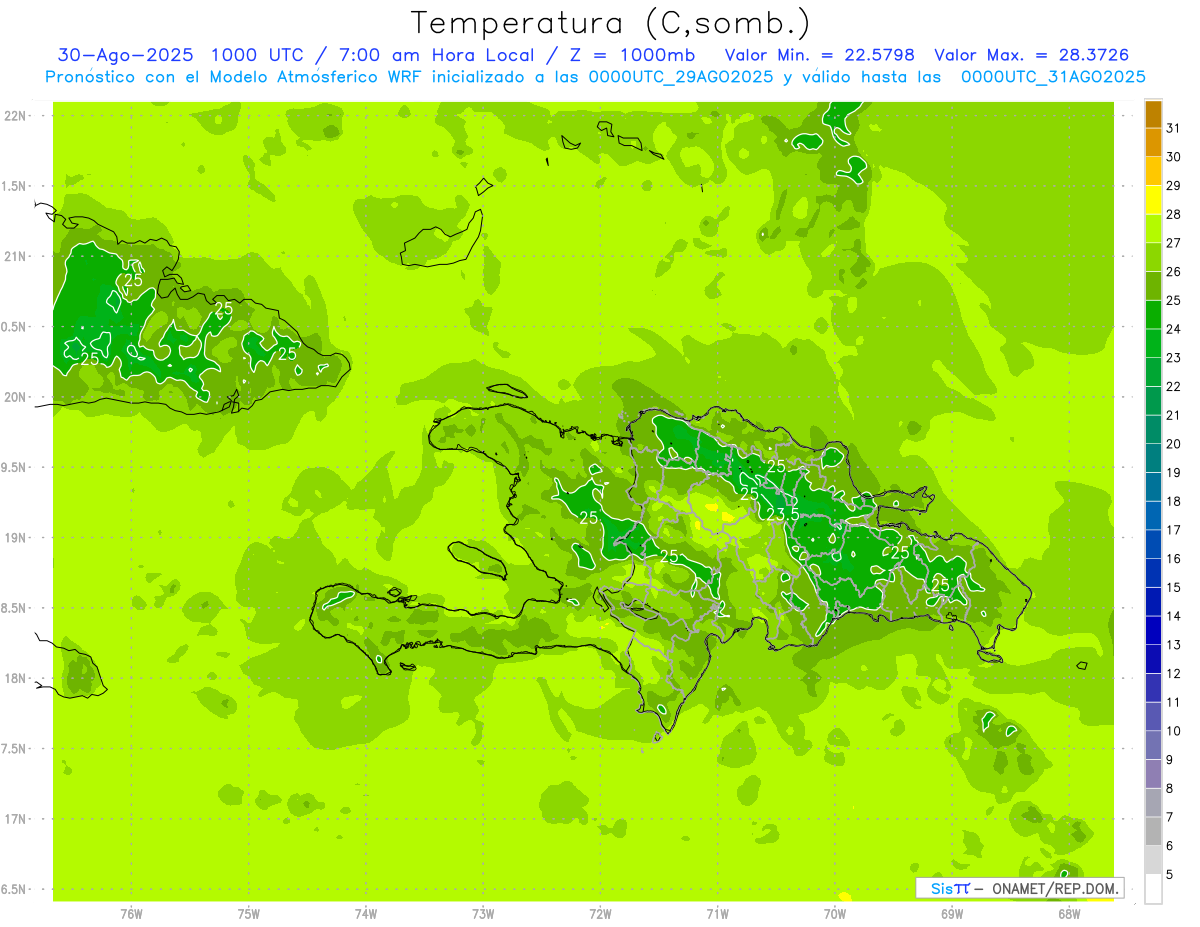Image resolution: width=1200 pixels, height=927 pixels.
Task: Click the '71W' longitude label
Action: [x=717, y=914]
